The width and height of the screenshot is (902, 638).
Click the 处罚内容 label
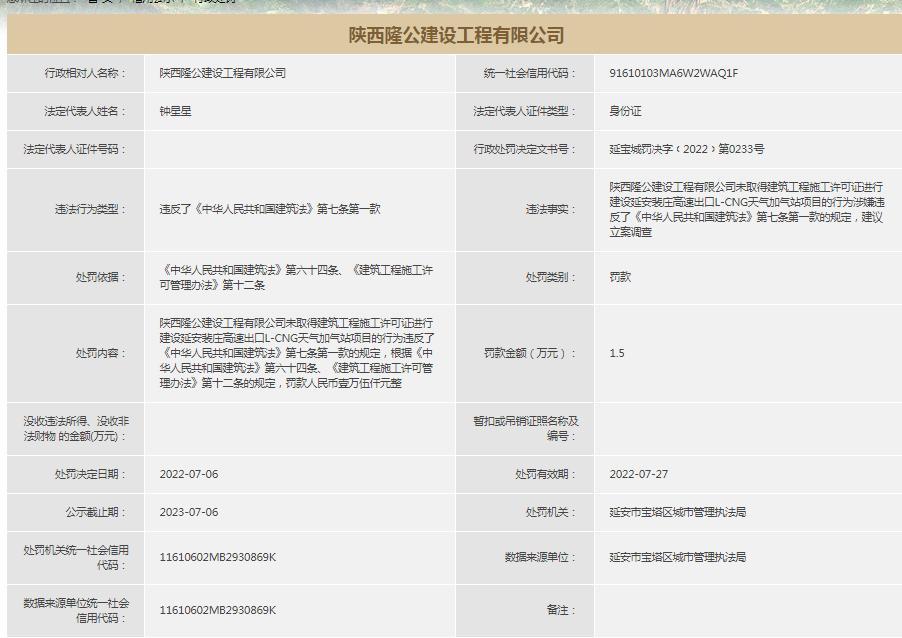pyautogui.click(x=101, y=353)
